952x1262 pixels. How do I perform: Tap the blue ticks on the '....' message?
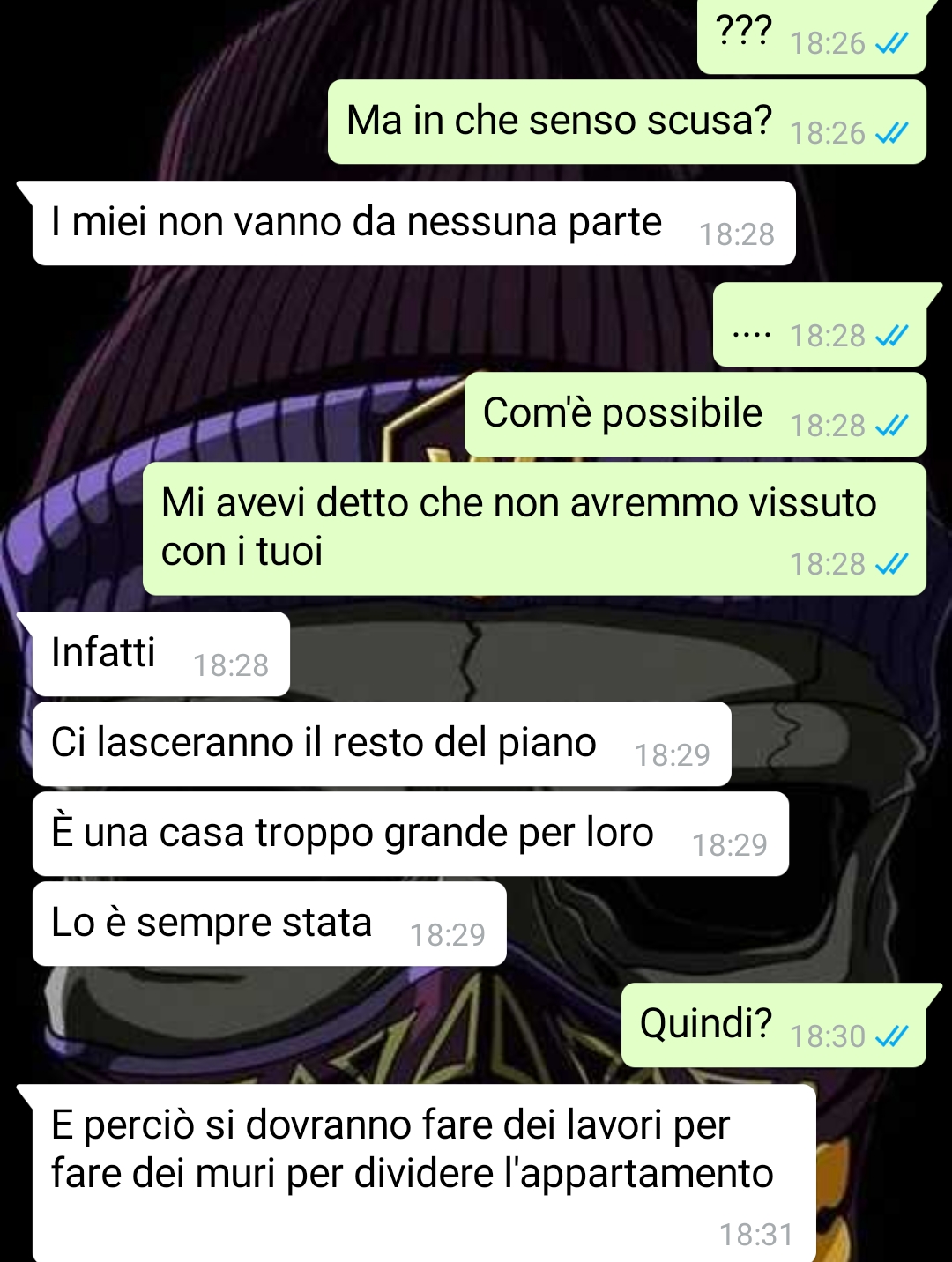click(x=891, y=336)
